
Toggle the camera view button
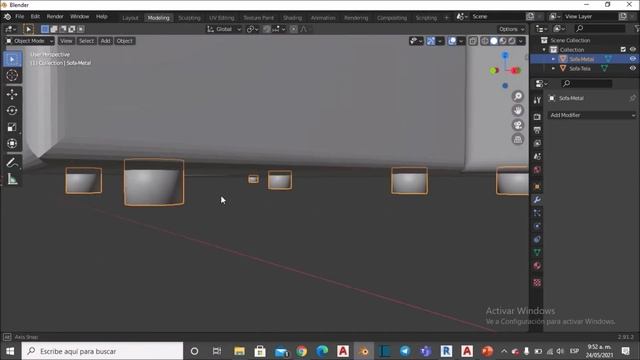click(518, 125)
